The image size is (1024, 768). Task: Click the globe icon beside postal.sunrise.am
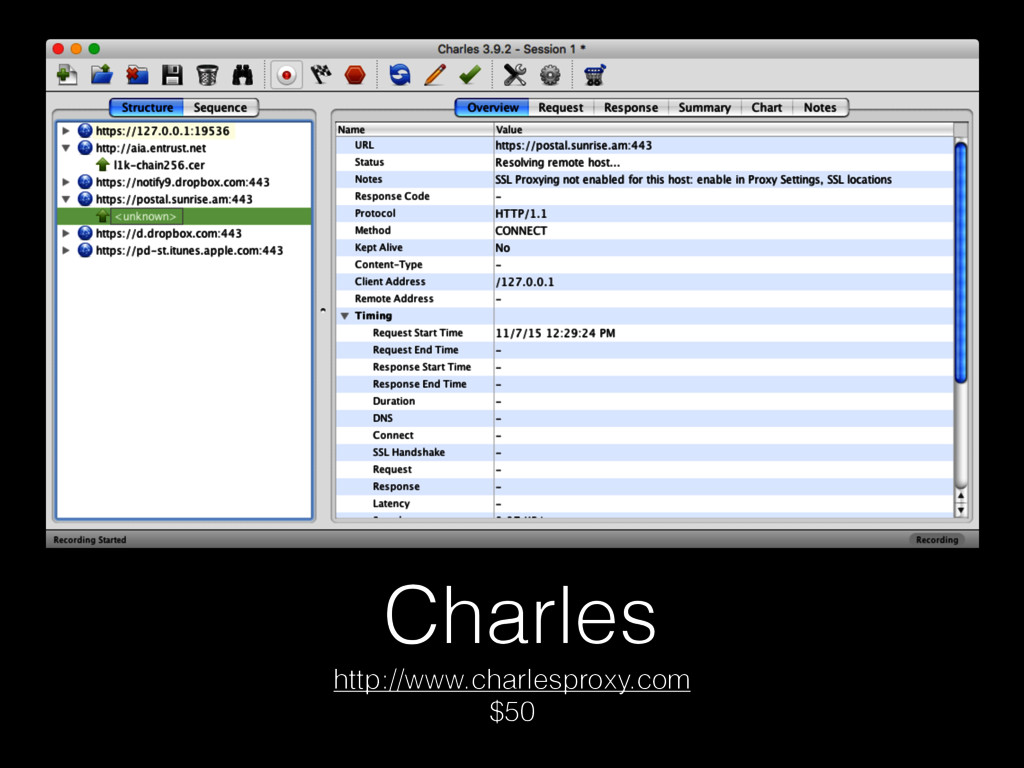point(85,199)
